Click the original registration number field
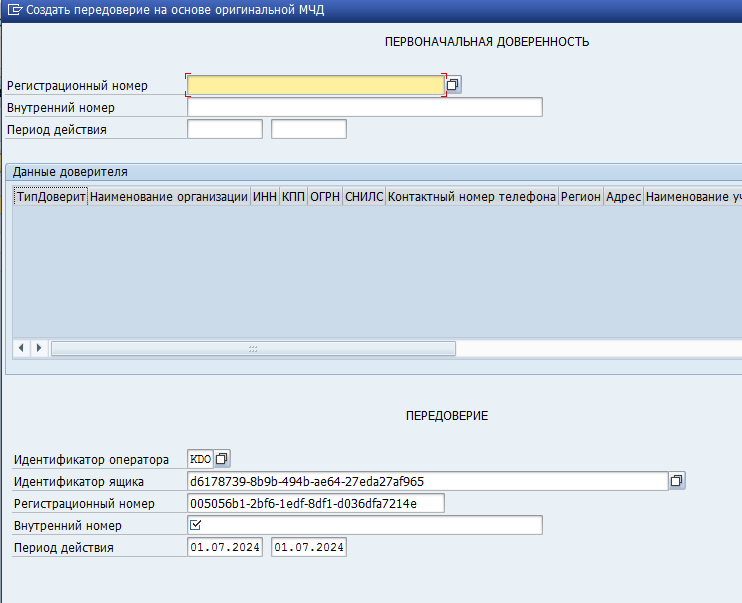742x603 pixels. [x=315, y=86]
